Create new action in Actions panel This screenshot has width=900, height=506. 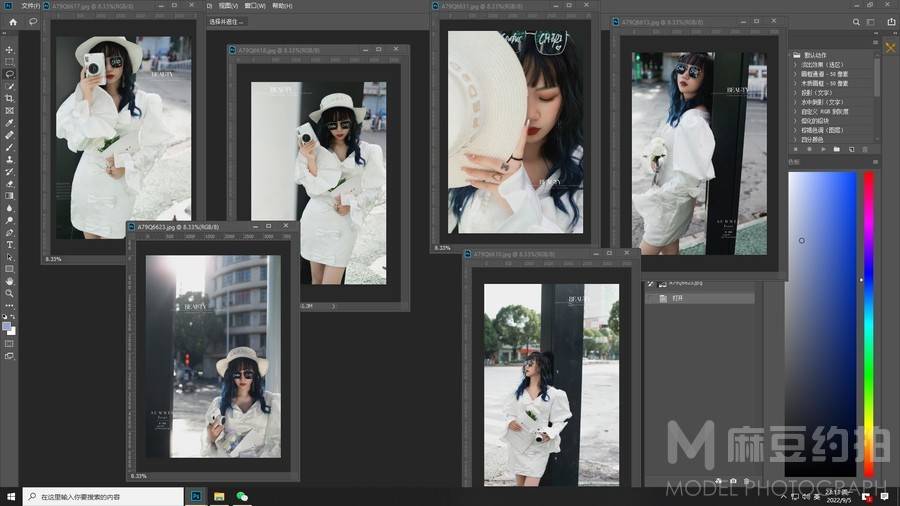[851, 149]
